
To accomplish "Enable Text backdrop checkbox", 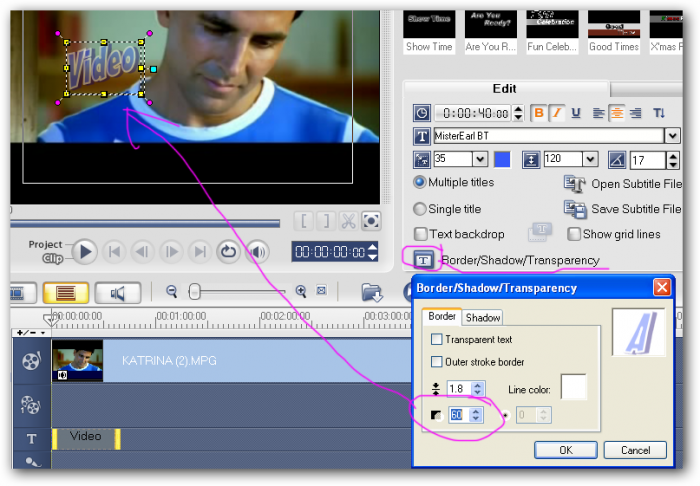I will coord(421,234).
